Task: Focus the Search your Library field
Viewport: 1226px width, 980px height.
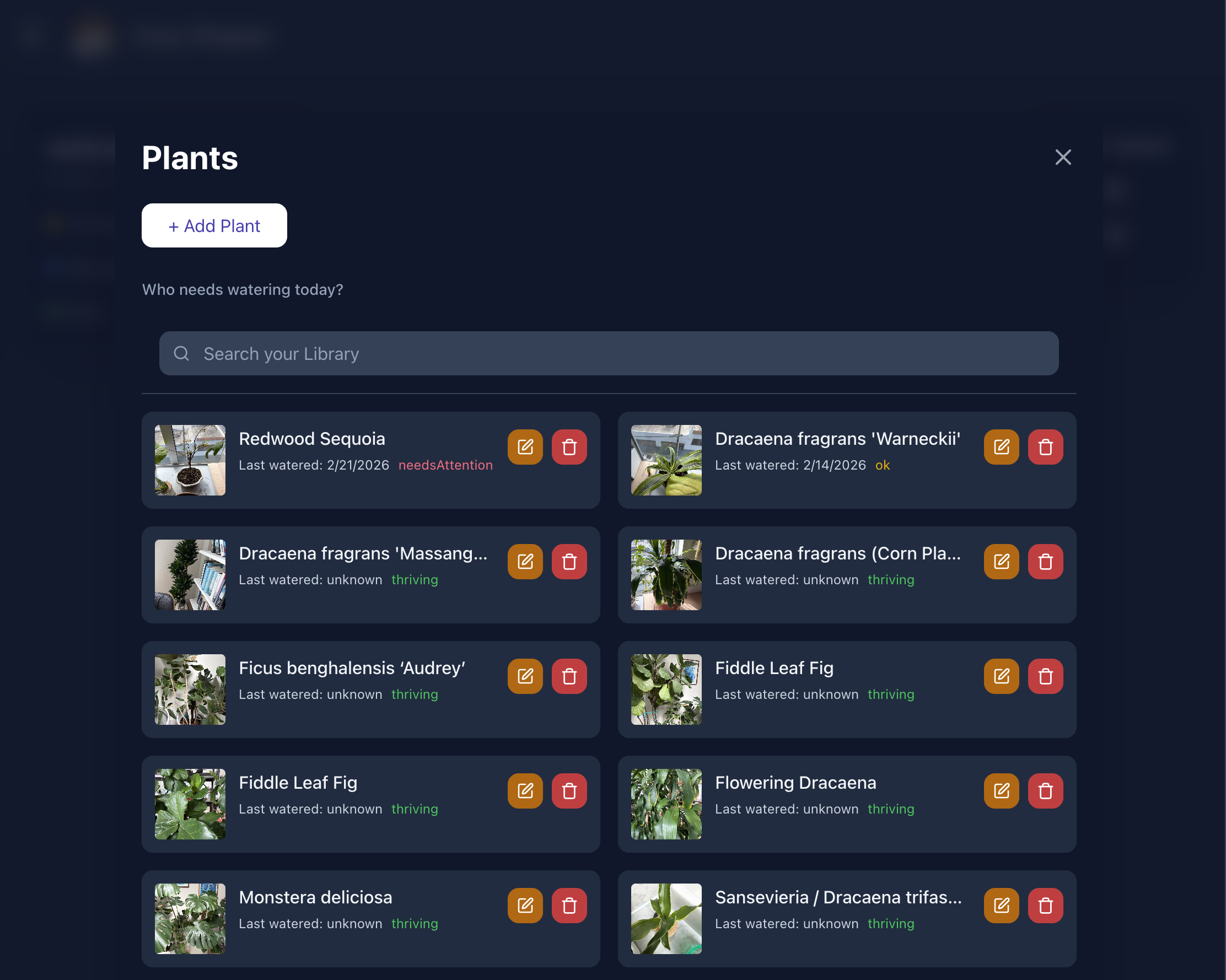Action: click(x=609, y=353)
